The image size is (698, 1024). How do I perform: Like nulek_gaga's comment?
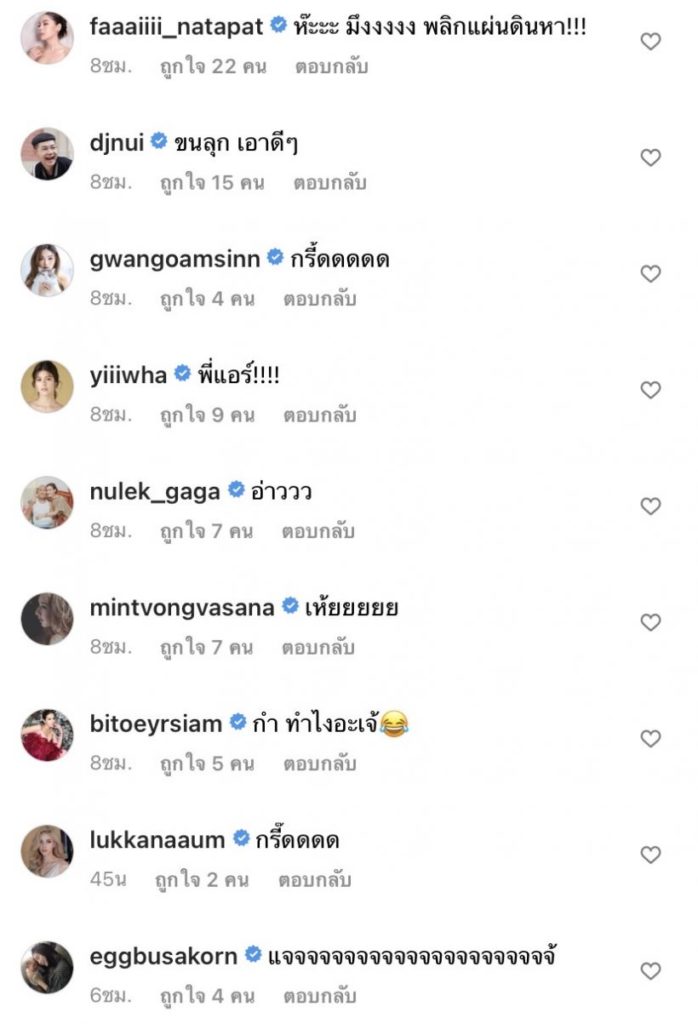point(650,506)
